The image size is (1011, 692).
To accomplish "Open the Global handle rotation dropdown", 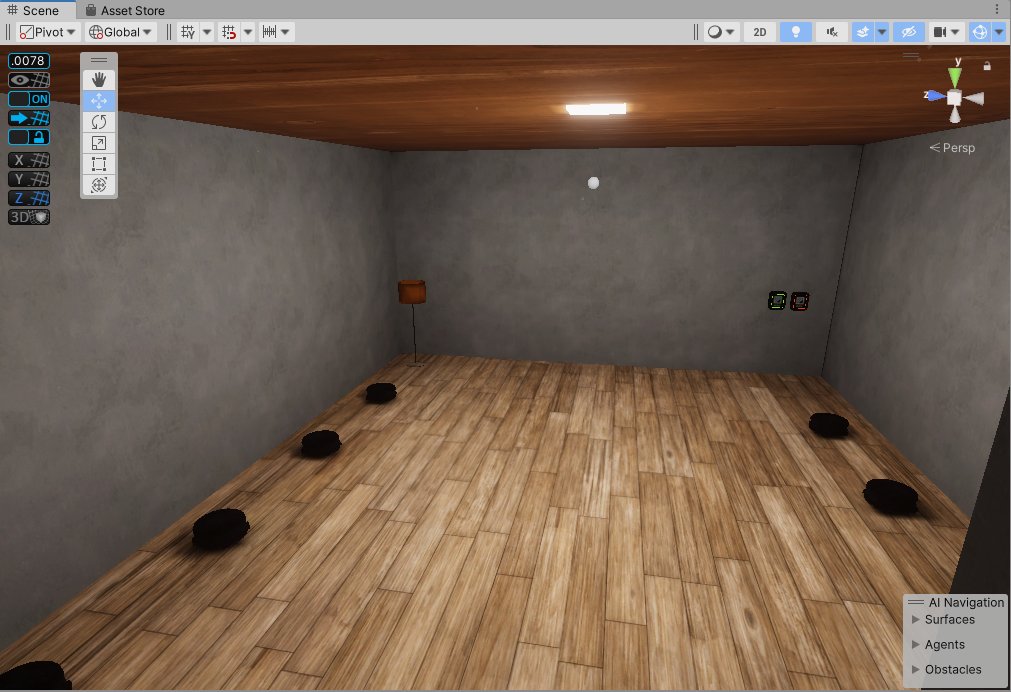I will point(121,32).
